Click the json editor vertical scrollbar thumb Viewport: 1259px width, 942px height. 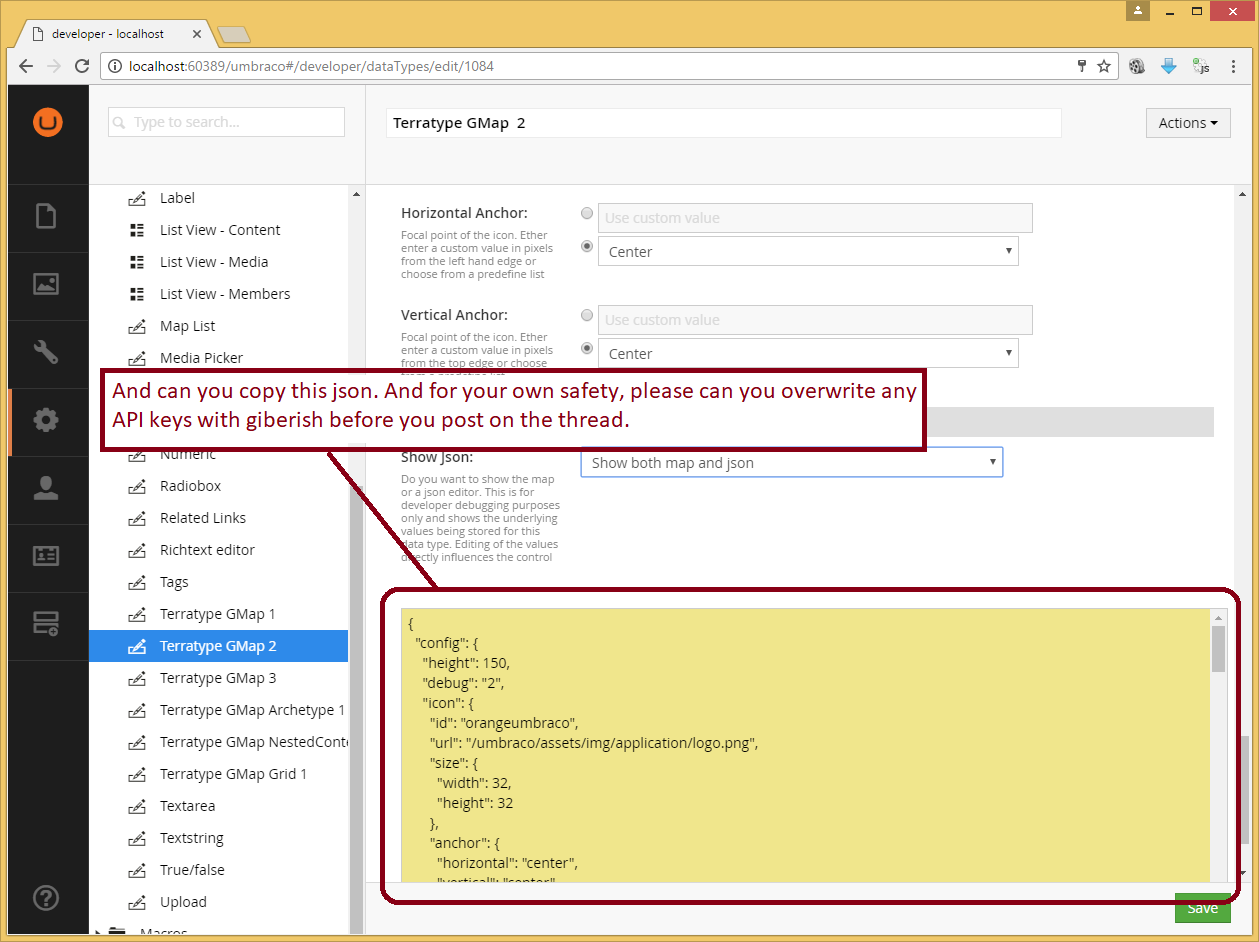(x=1218, y=649)
